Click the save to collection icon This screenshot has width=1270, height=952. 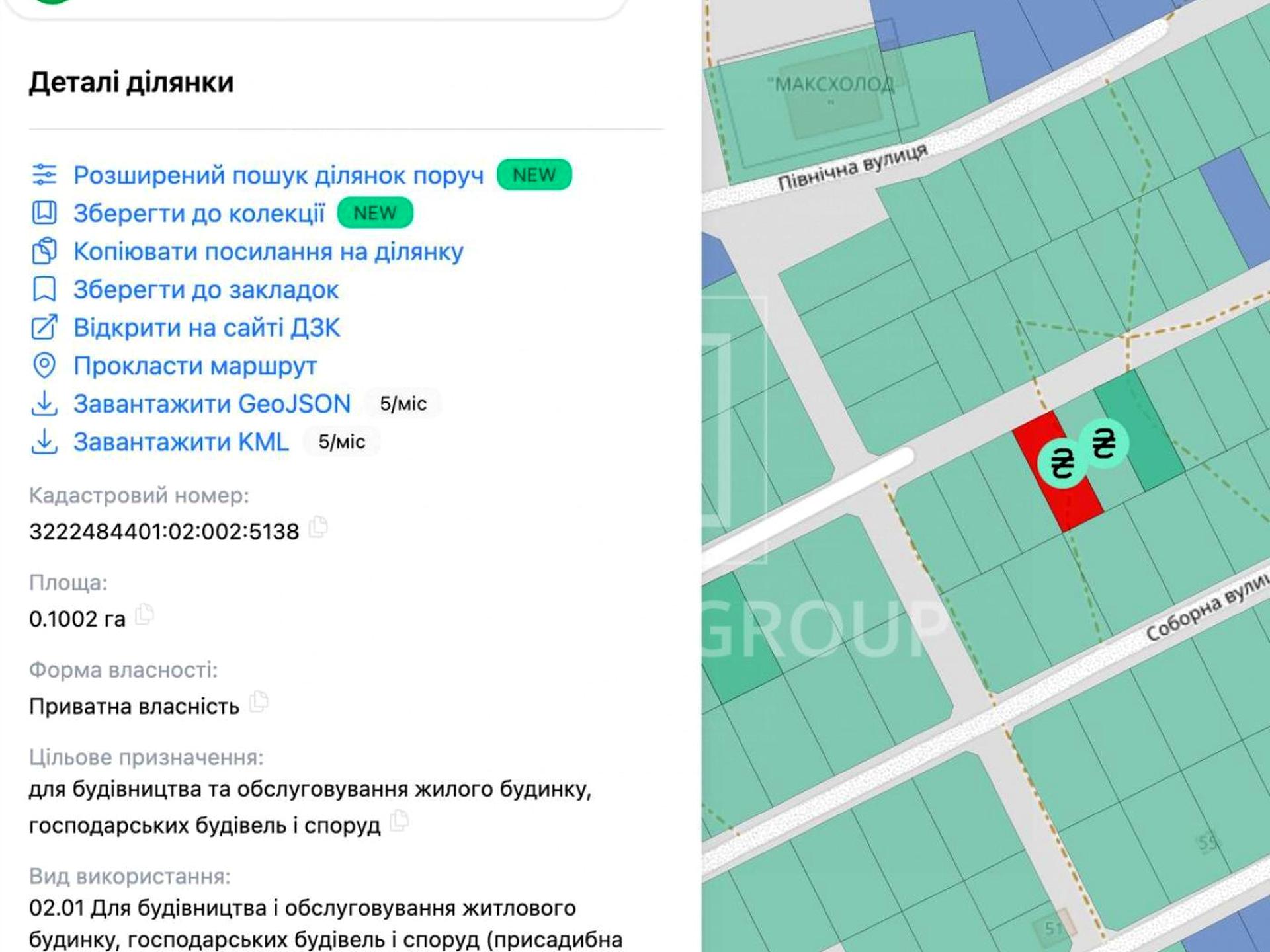coord(44,213)
